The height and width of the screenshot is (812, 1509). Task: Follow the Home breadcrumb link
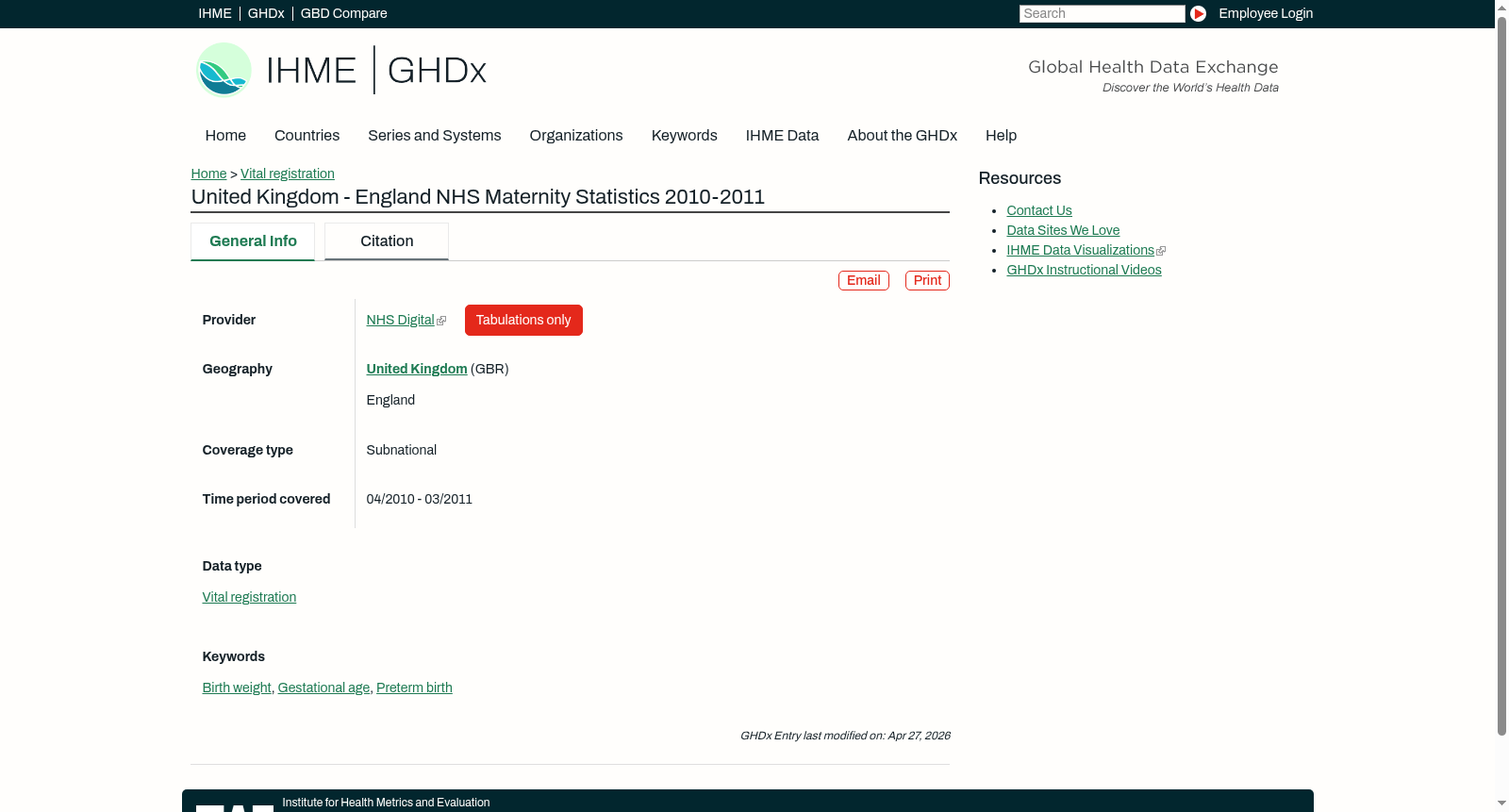(x=208, y=174)
